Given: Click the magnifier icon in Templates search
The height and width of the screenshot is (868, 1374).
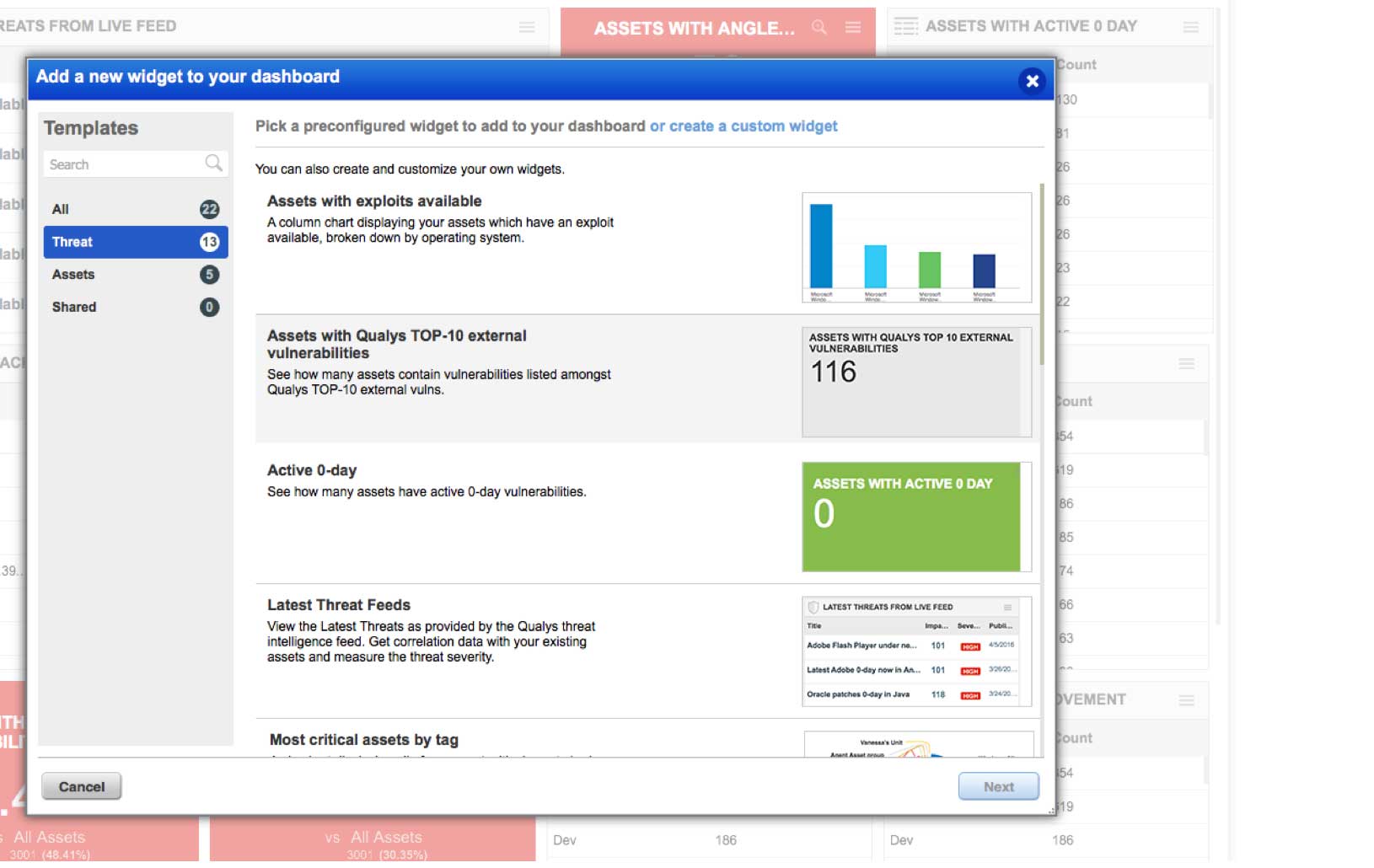Looking at the screenshot, I should click(x=213, y=163).
